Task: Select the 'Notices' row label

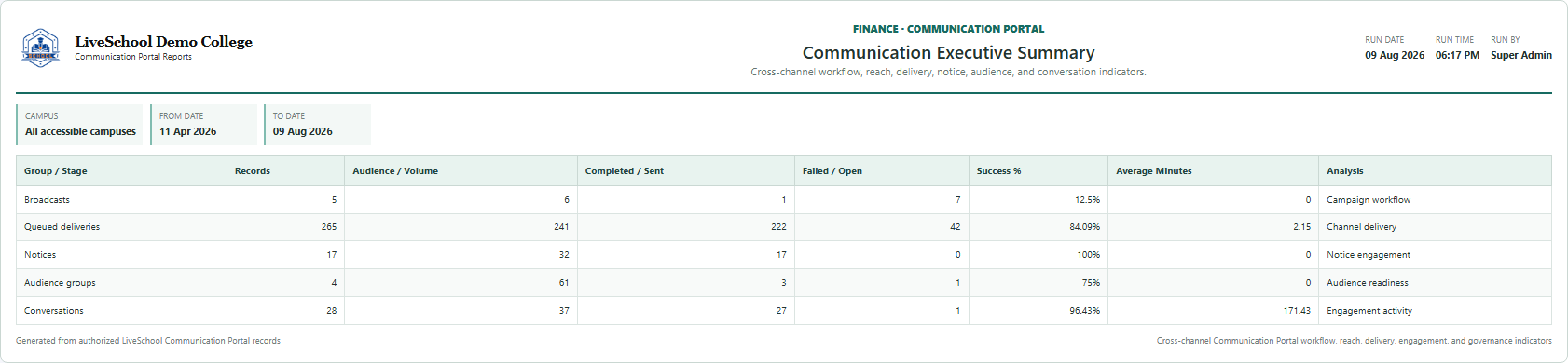Action: pyautogui.click(x=40, y=255)
